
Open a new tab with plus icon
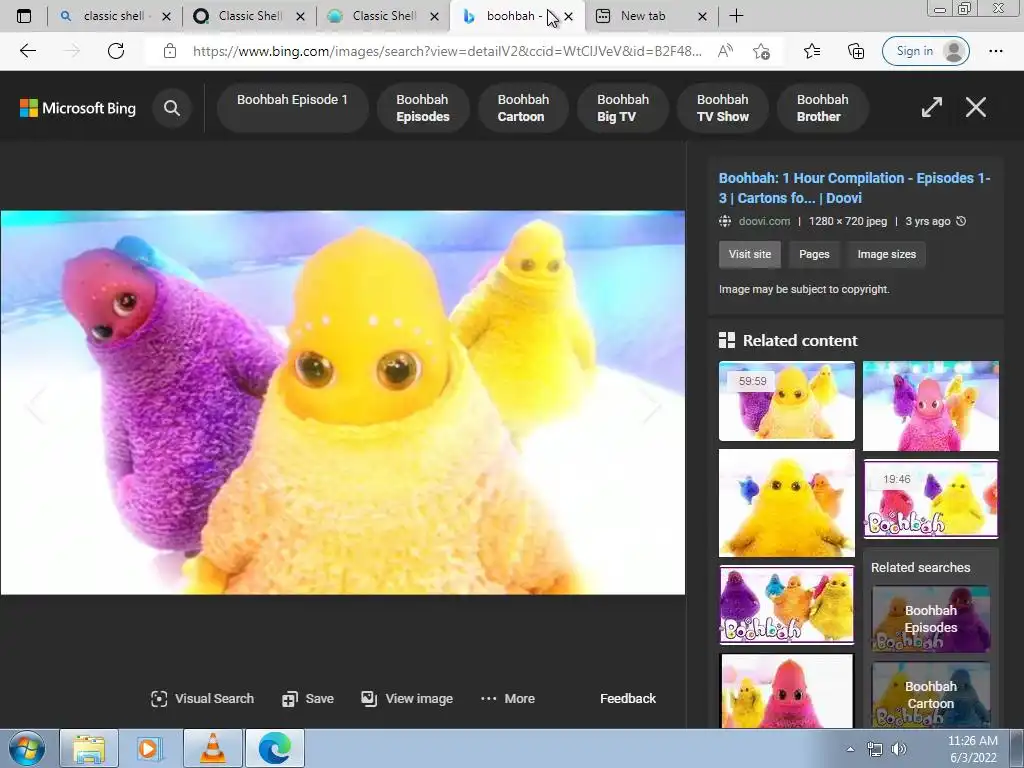coord(736,16)
